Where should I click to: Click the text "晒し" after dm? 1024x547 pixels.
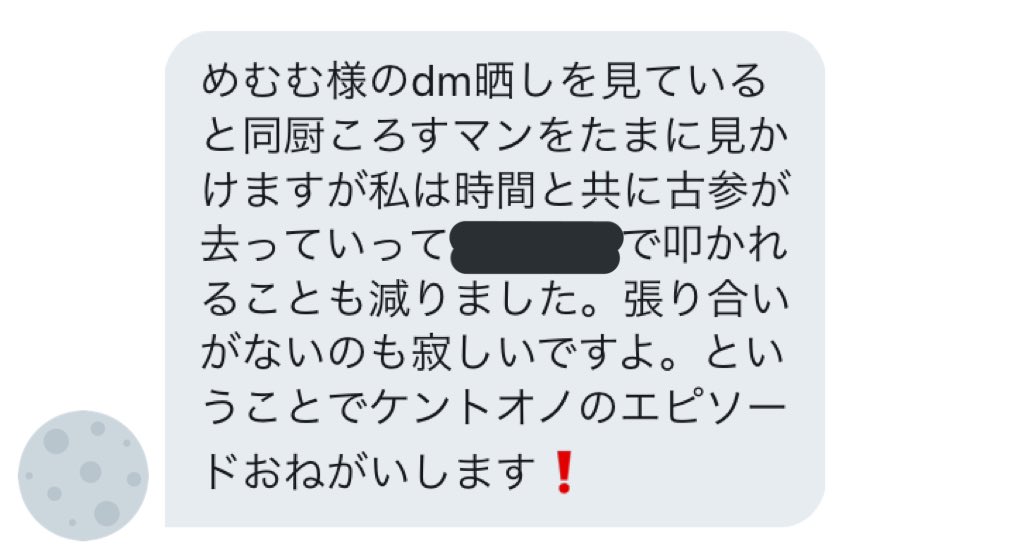click(x=511, y=82)
